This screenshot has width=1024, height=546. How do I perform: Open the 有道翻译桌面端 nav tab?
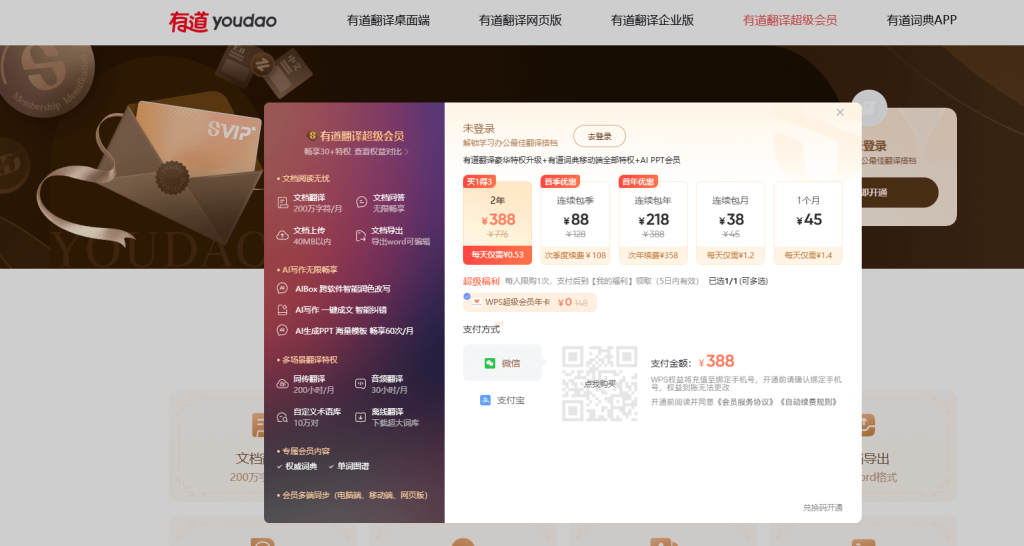pyautogui.click(x=388, y=20)
